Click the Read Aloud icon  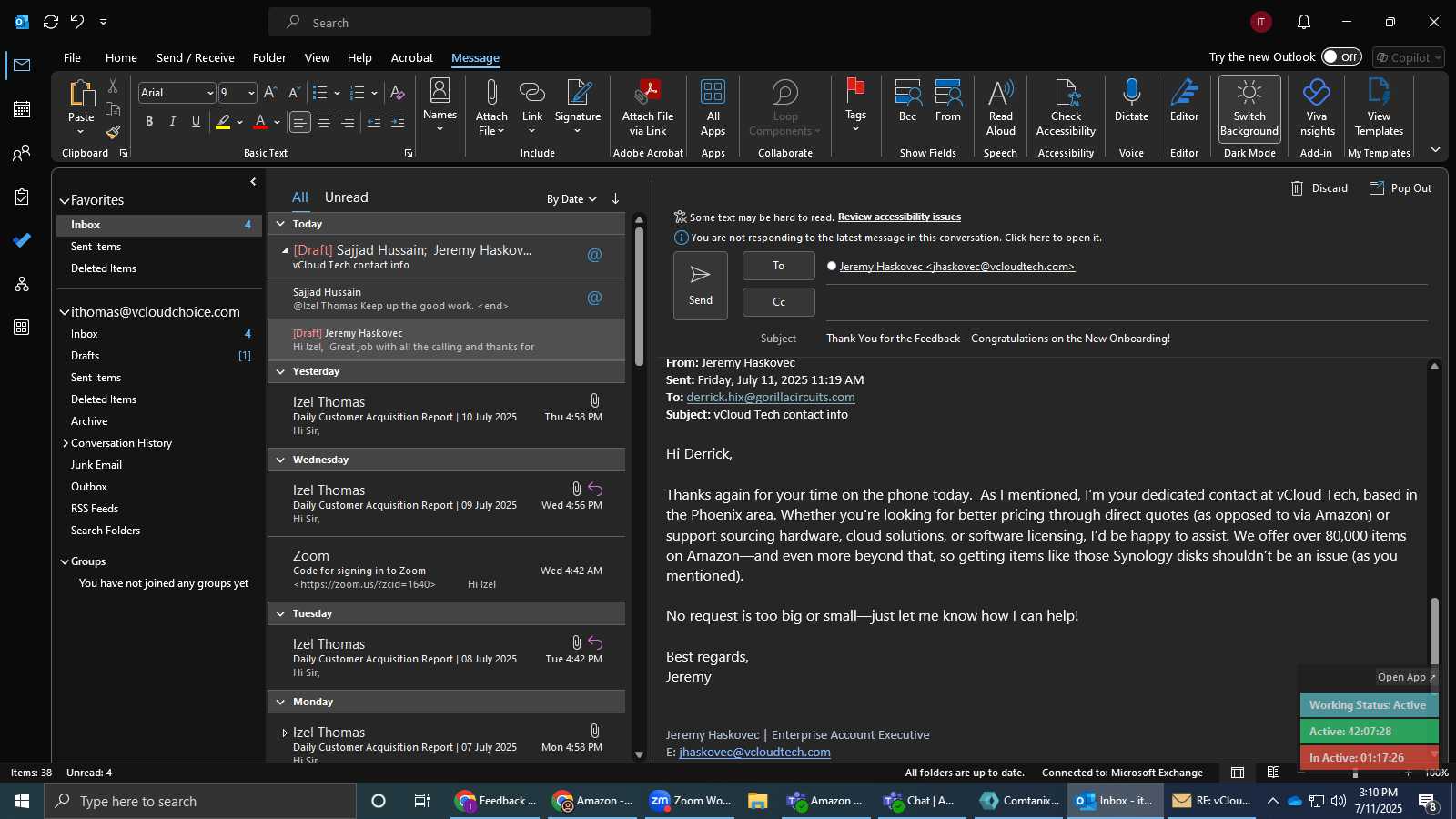[x=1000, y=92]
